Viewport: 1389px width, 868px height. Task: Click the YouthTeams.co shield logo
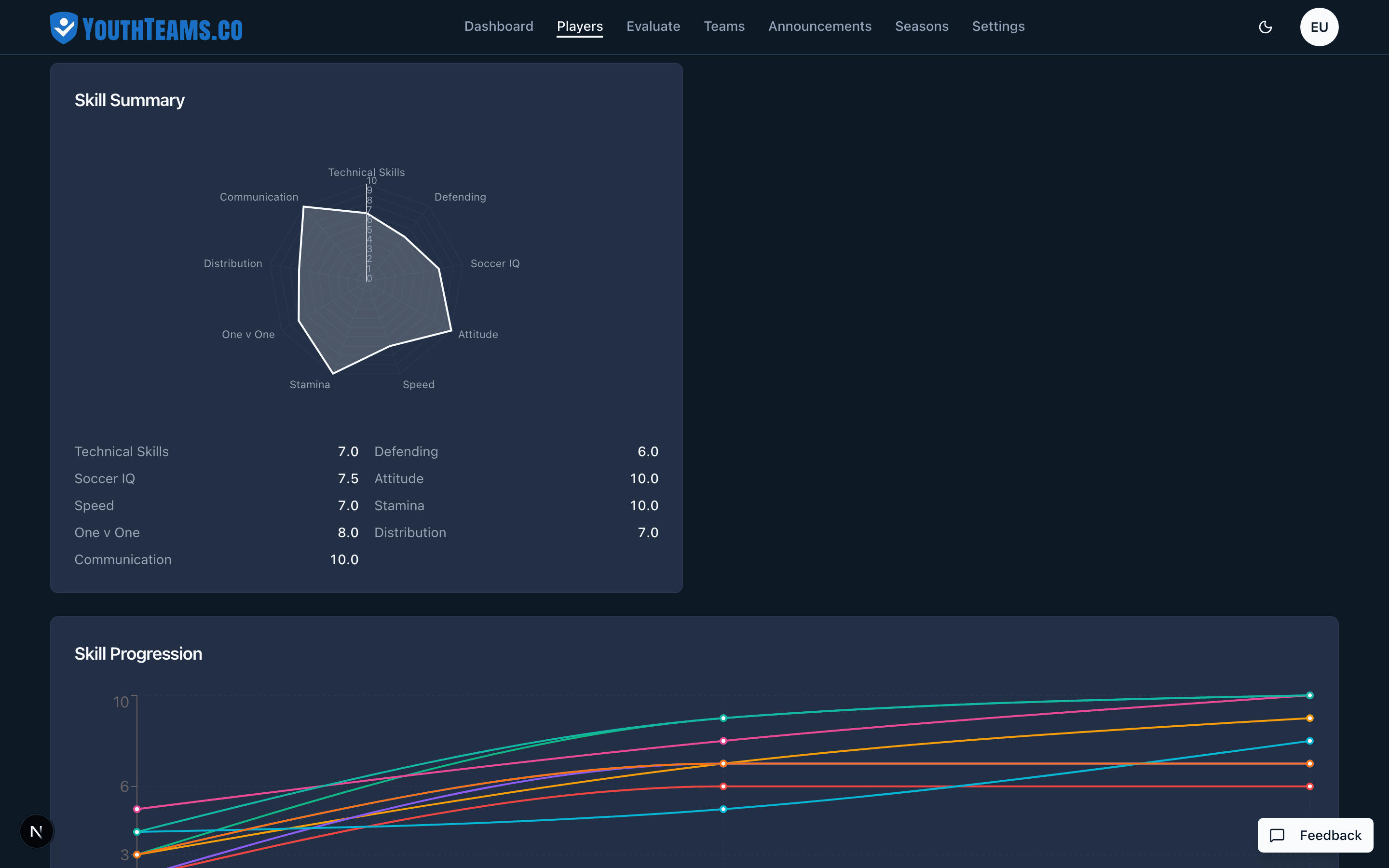[64, 27]
